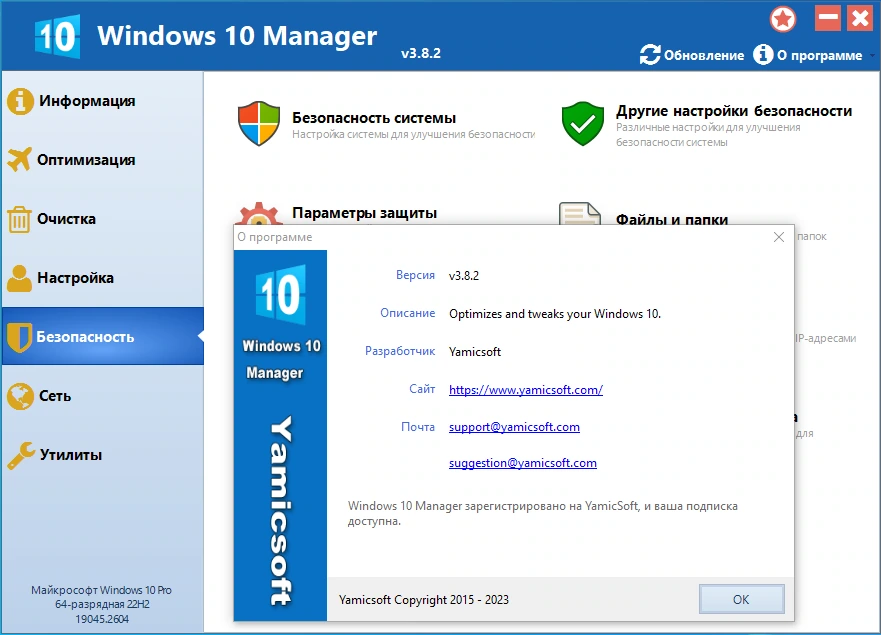Click the Параметры защиты gear icon
Image resolution: width=881 pixels, height=635 pixels.
point(258,214)
